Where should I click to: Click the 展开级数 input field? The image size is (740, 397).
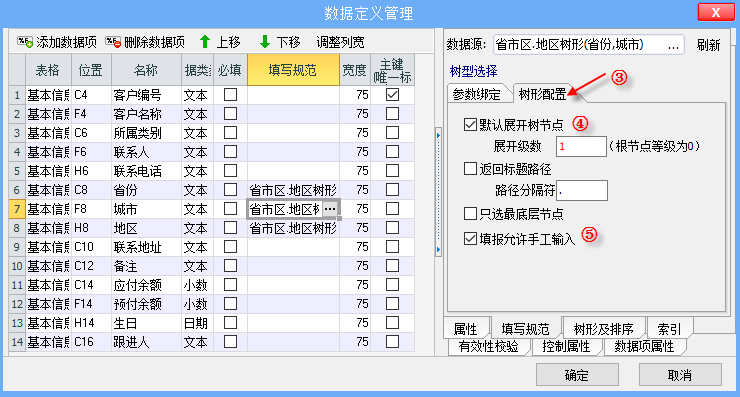tap(581, 146)
